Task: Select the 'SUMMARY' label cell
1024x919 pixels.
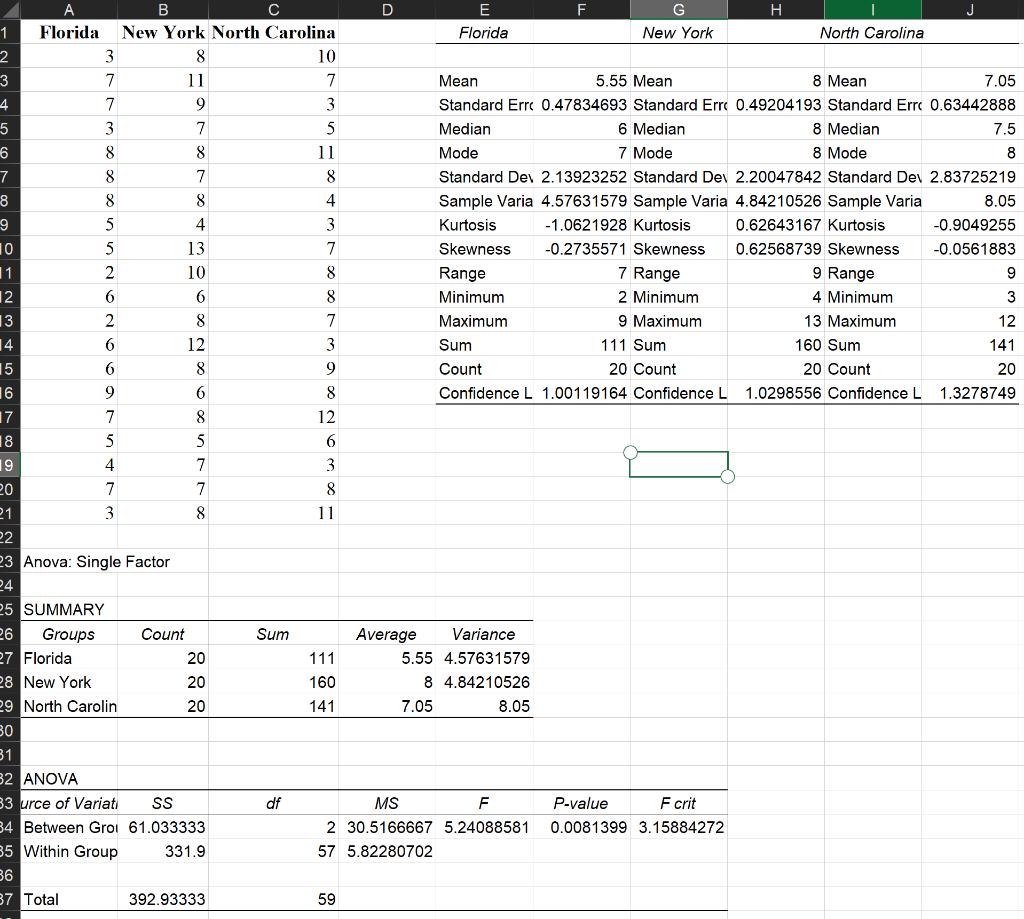Action: 64,609
